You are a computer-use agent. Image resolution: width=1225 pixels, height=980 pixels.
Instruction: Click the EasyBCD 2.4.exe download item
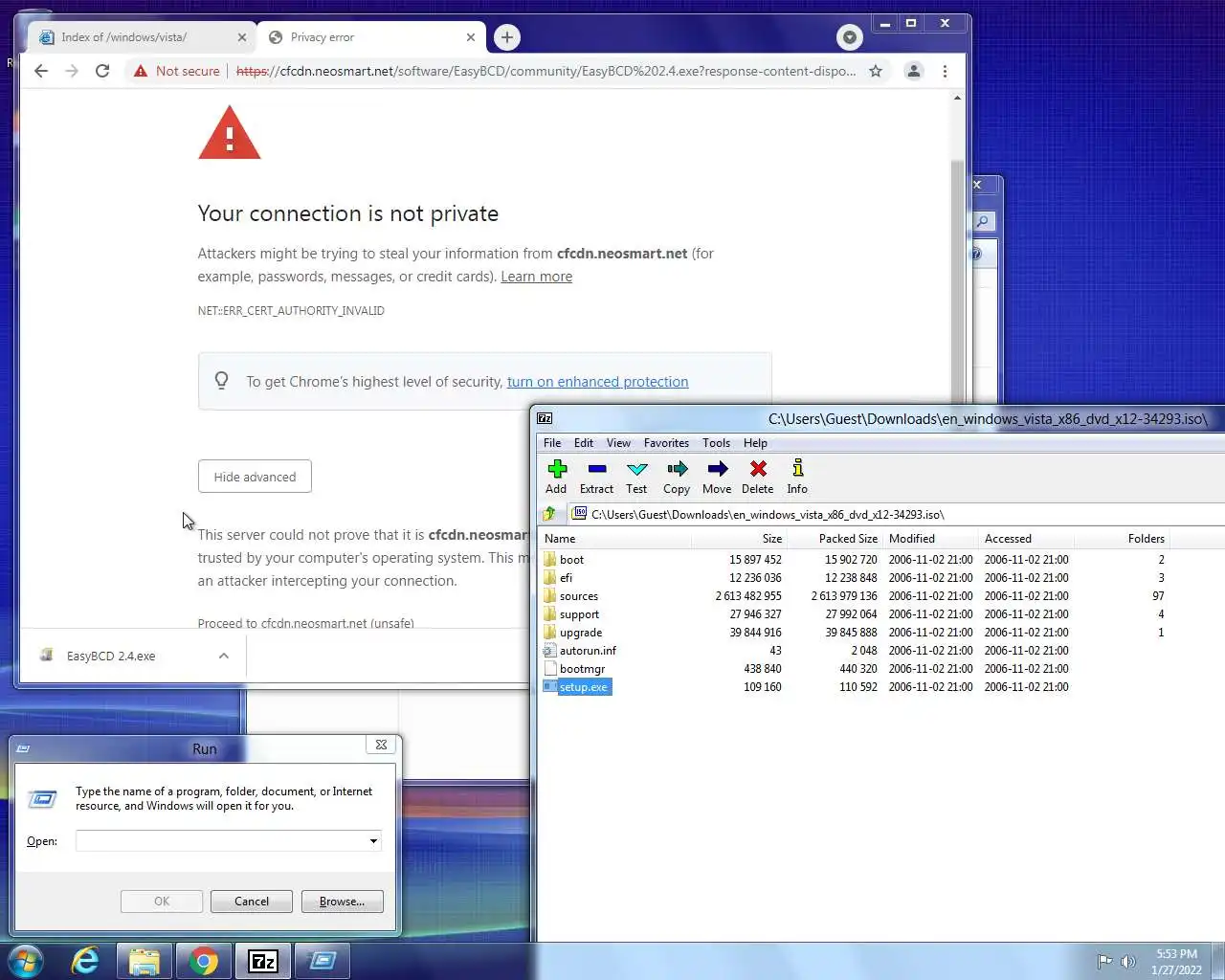[x=111, y=657]
